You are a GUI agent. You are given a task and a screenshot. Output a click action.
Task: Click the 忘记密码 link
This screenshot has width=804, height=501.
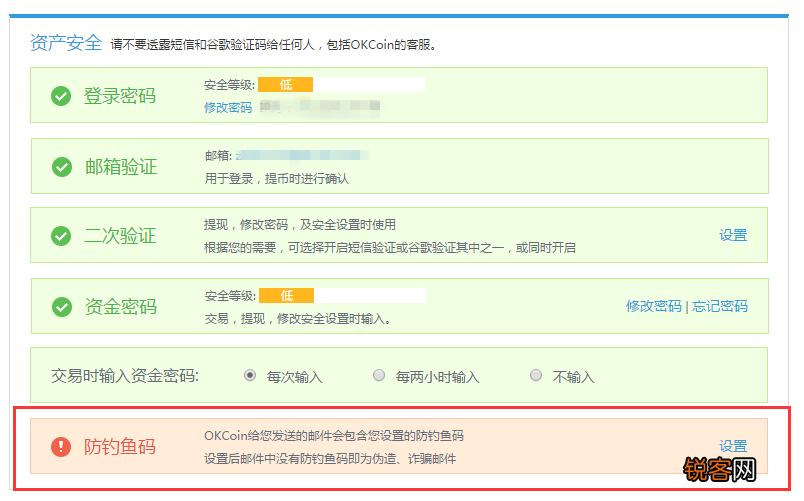tap(720, 306)
